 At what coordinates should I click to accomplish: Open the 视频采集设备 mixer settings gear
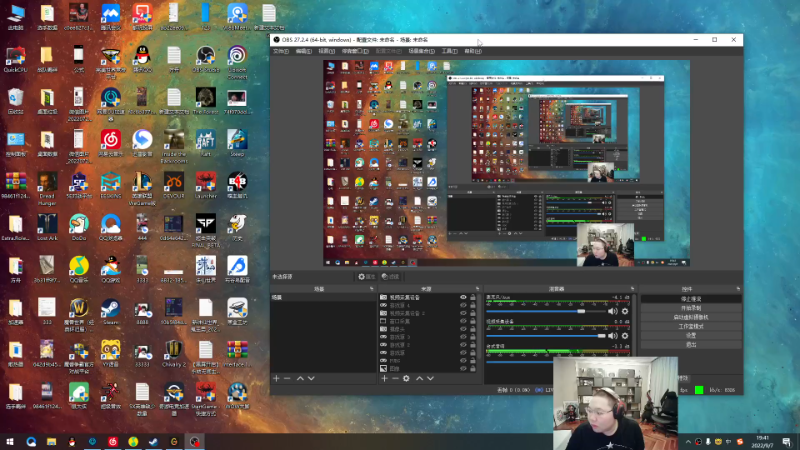point(625,336)
